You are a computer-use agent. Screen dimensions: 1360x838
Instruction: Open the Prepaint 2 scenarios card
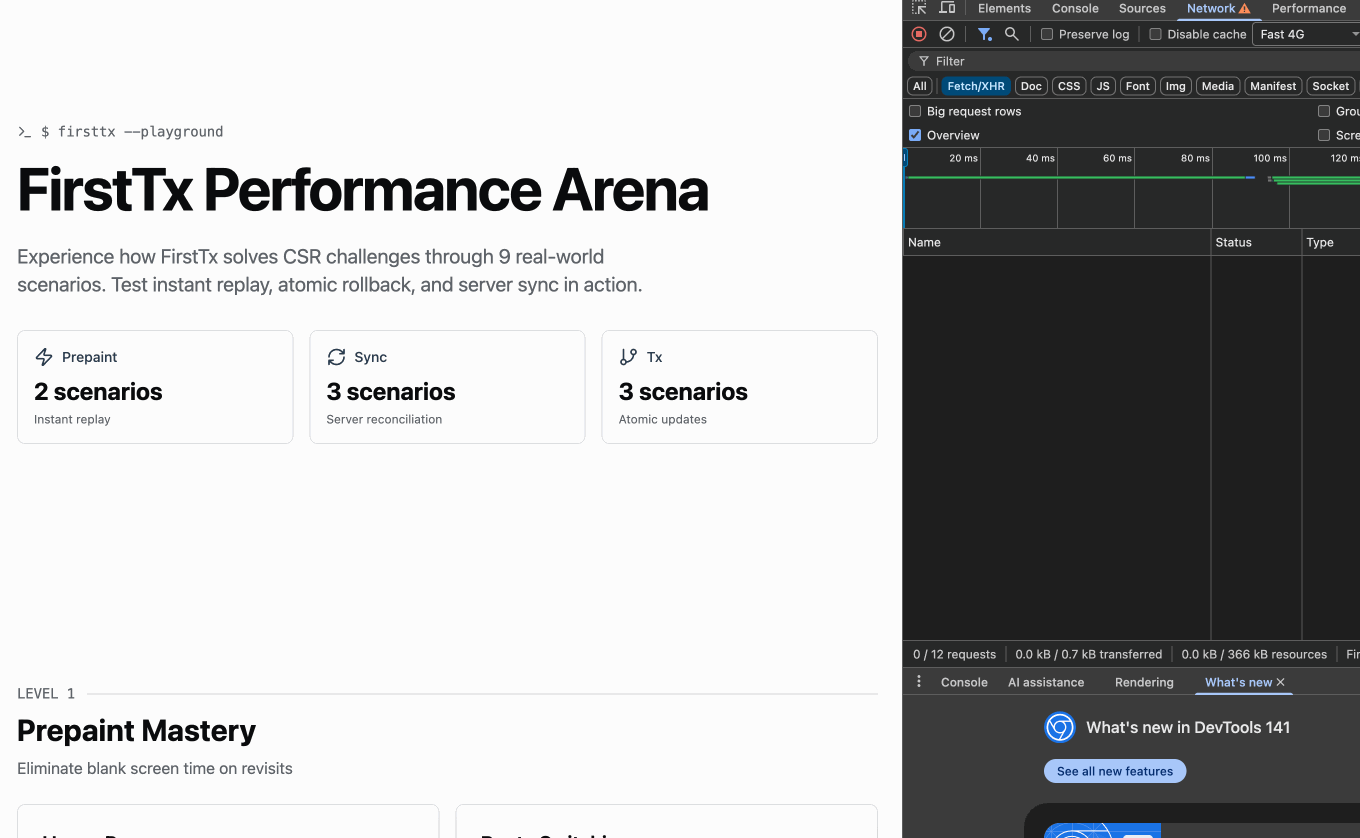coord(155,387)
